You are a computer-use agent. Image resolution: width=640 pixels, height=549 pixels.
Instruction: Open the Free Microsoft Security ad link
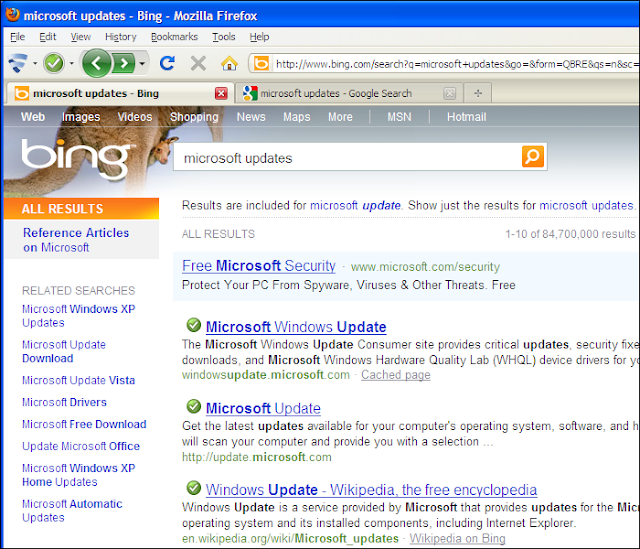coord(259,266)
